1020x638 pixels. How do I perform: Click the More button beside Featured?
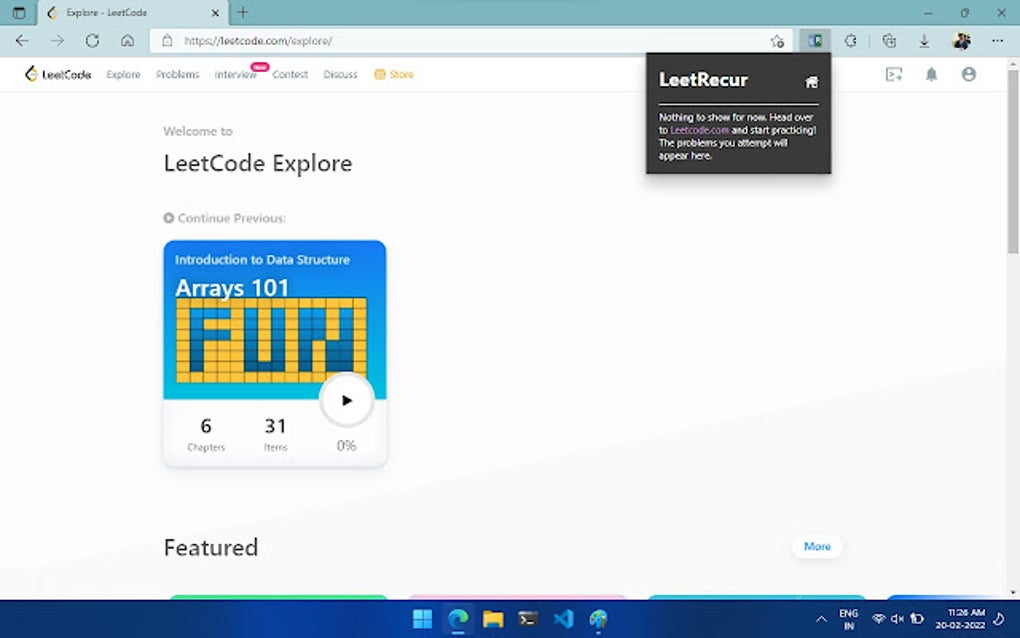[x=817, y=546]
